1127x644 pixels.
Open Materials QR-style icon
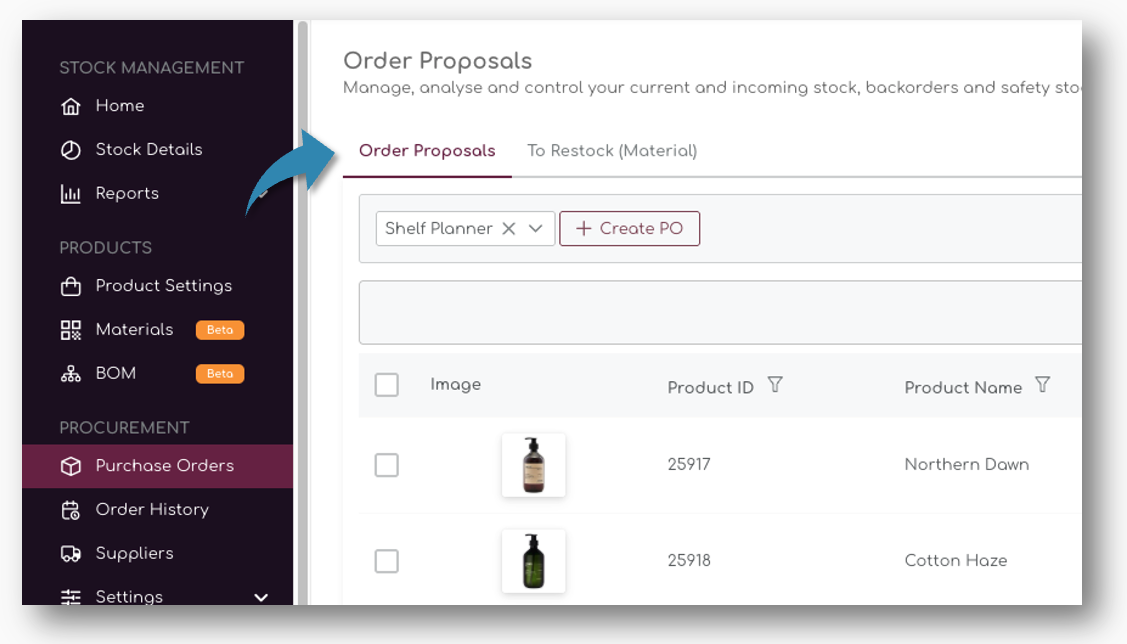pos(70,330)
